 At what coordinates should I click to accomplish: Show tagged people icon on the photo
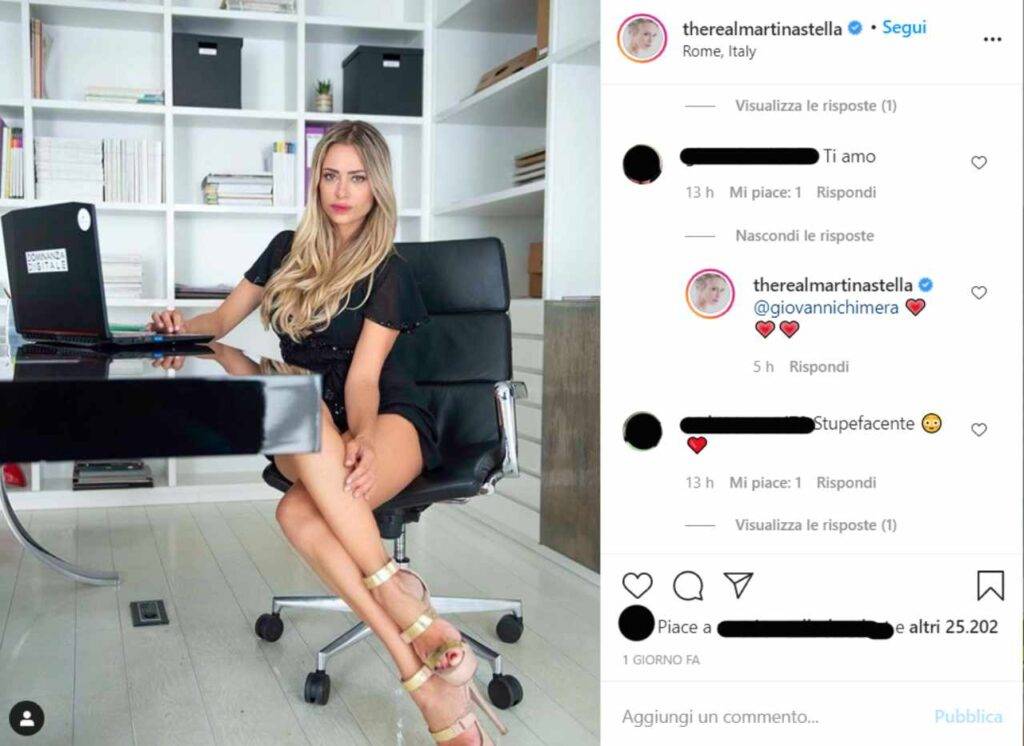pos(27,719)
